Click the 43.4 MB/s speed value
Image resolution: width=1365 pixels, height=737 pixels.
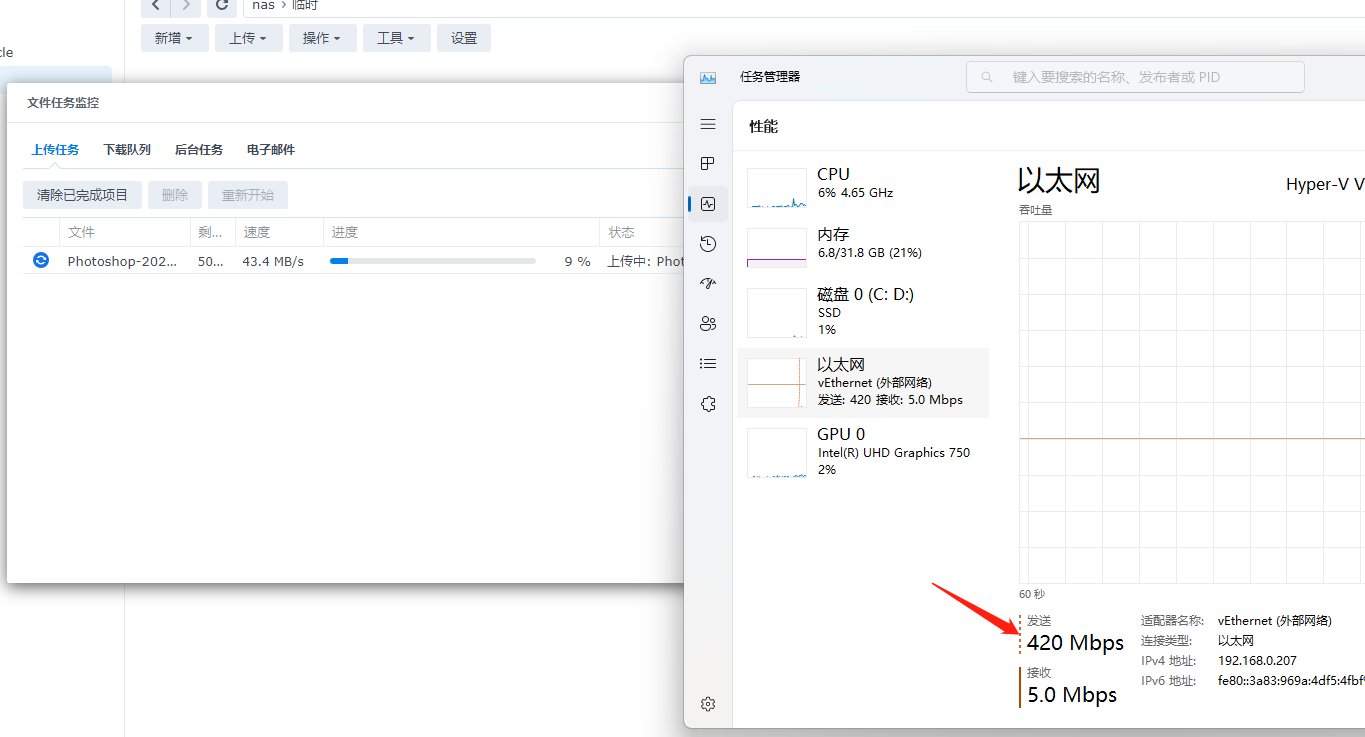pyautogui.click(x=273, y=261)
